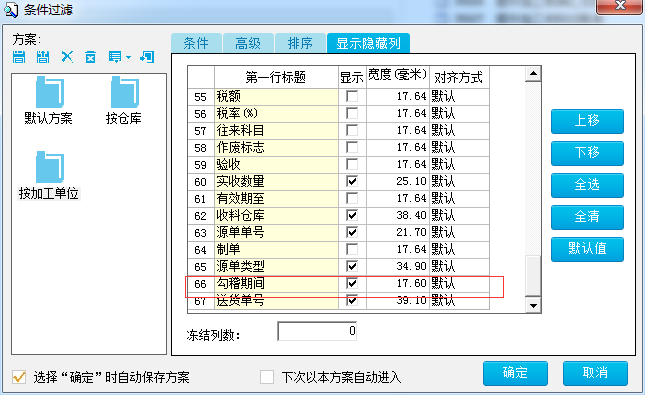This screenshot has width=645, height=395.
Task: Click the 默认 alignment cell in 税额 row
Action: 459,97
